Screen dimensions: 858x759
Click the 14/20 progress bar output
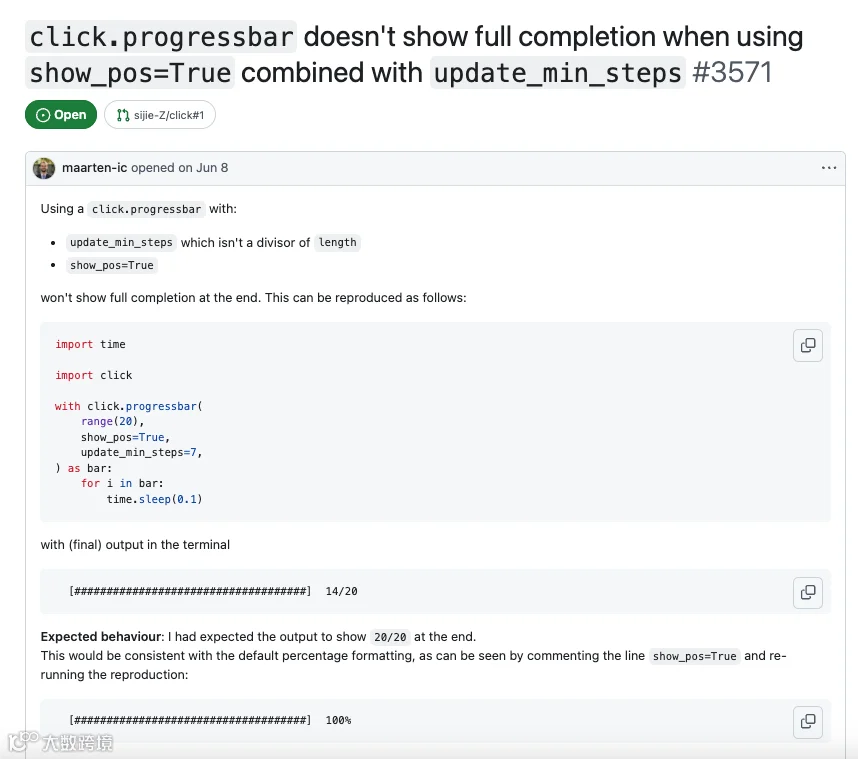[x=213, y=592]
